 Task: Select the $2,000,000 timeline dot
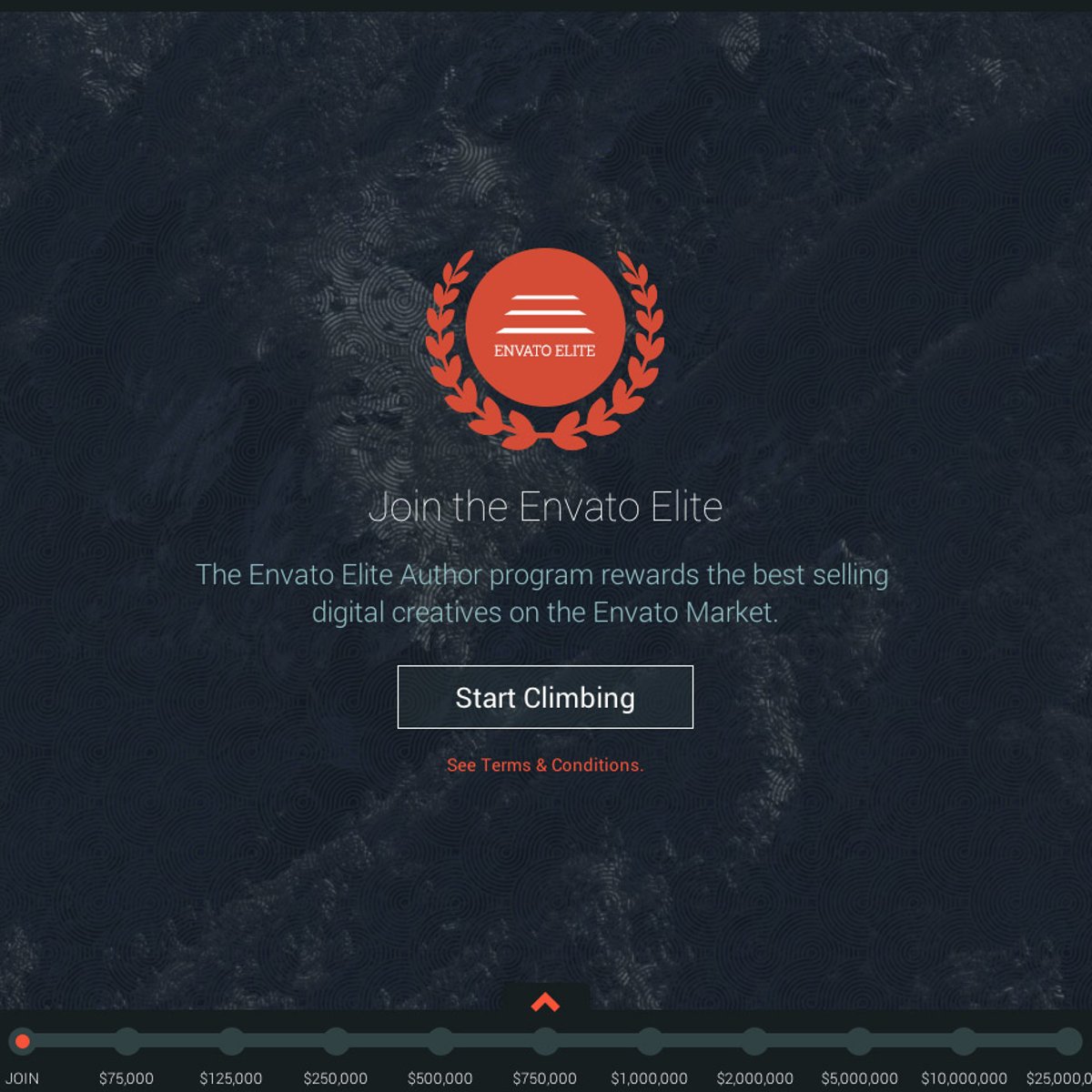tap(754, 1041)
